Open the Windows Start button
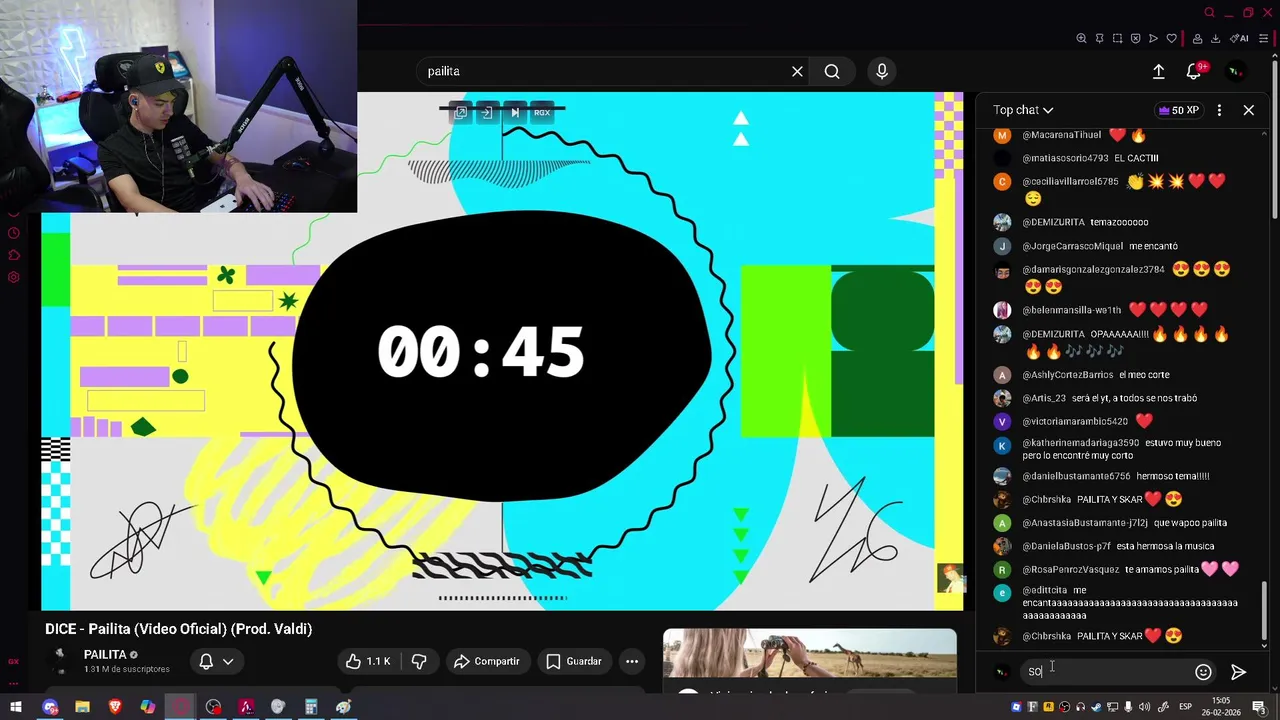This screenshot has width=1280, height=720. 16,707
